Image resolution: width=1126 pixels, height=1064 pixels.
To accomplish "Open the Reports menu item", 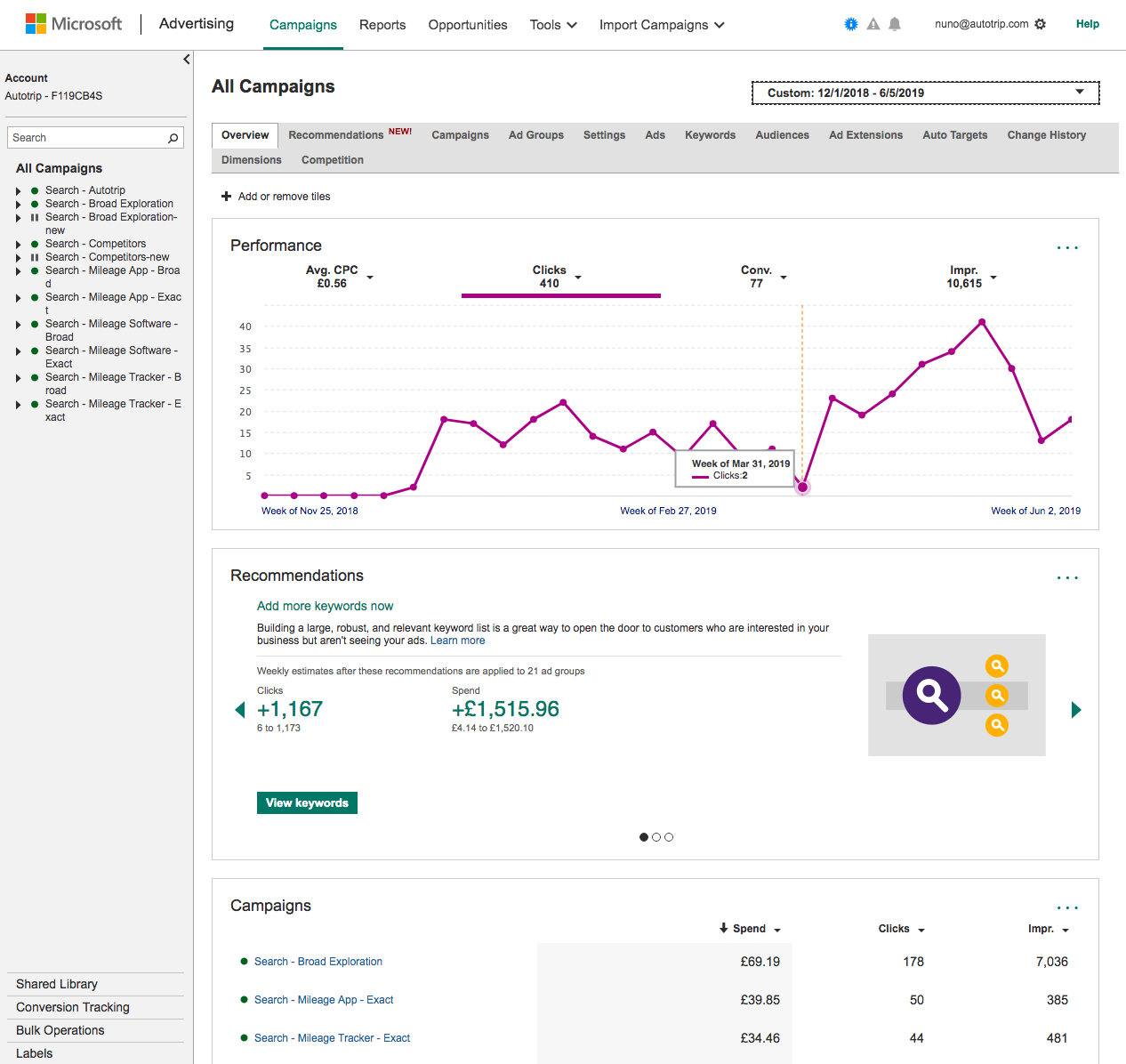I will (x=382, y=25).
